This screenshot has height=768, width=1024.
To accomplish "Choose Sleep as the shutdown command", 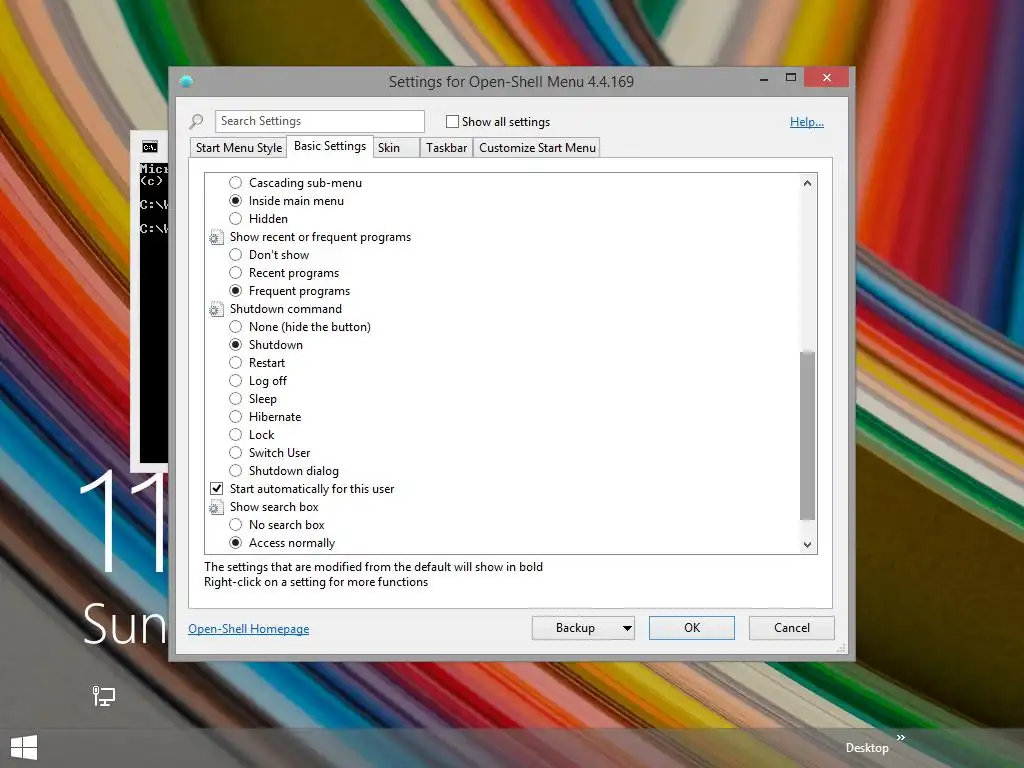I will tap(236, 398).
